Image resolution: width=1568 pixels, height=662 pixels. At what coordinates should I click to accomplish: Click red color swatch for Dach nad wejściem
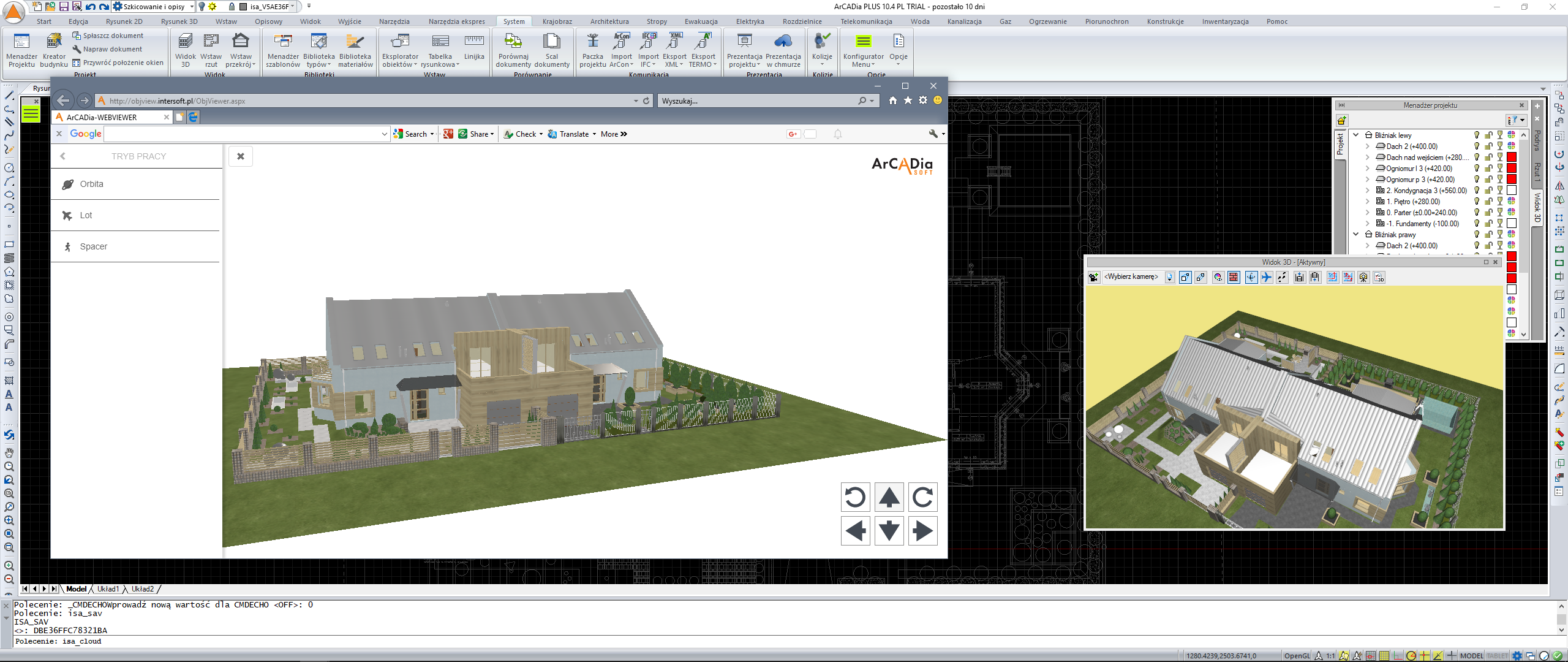point(1512,157)
